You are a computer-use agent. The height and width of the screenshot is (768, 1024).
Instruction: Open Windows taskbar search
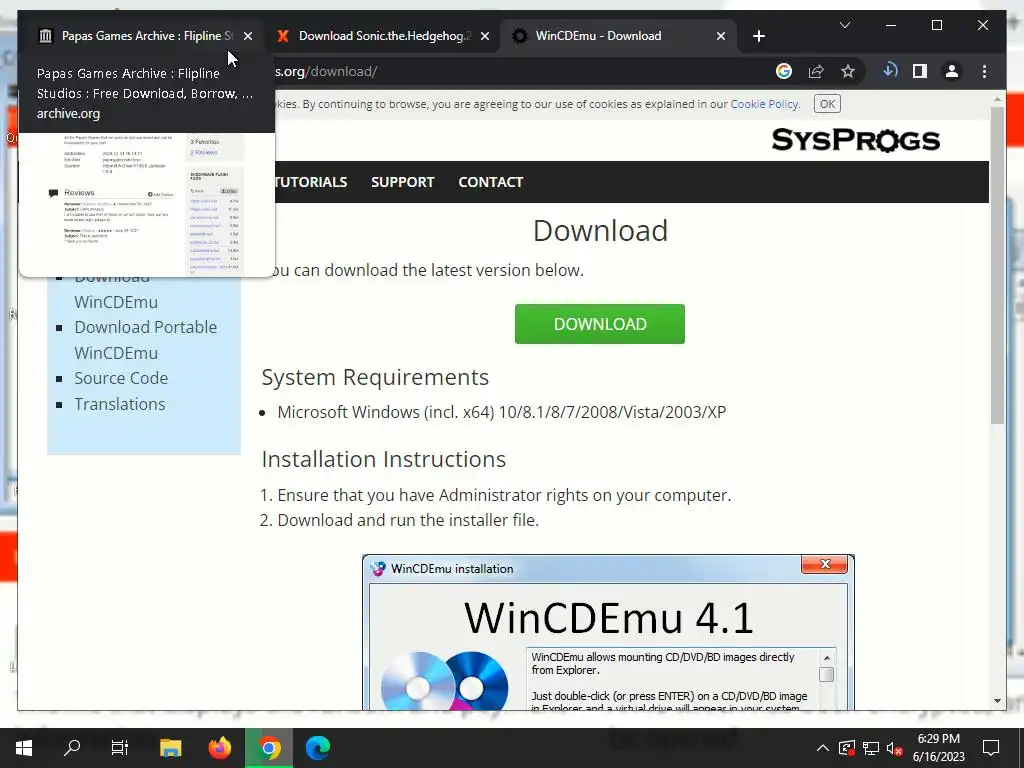(72, 748)
